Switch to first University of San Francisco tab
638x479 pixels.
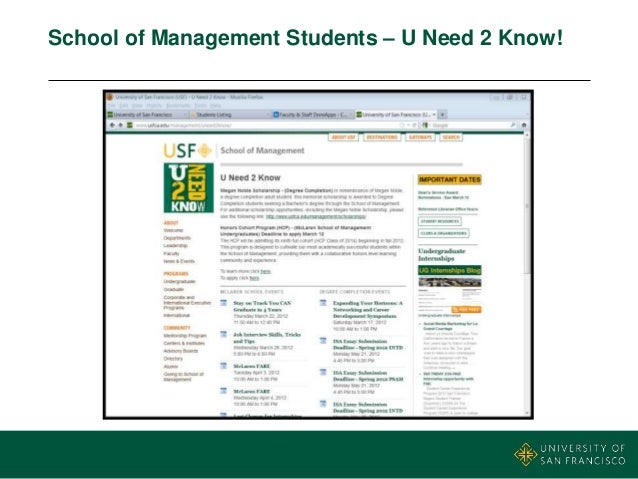coord(148,115)
